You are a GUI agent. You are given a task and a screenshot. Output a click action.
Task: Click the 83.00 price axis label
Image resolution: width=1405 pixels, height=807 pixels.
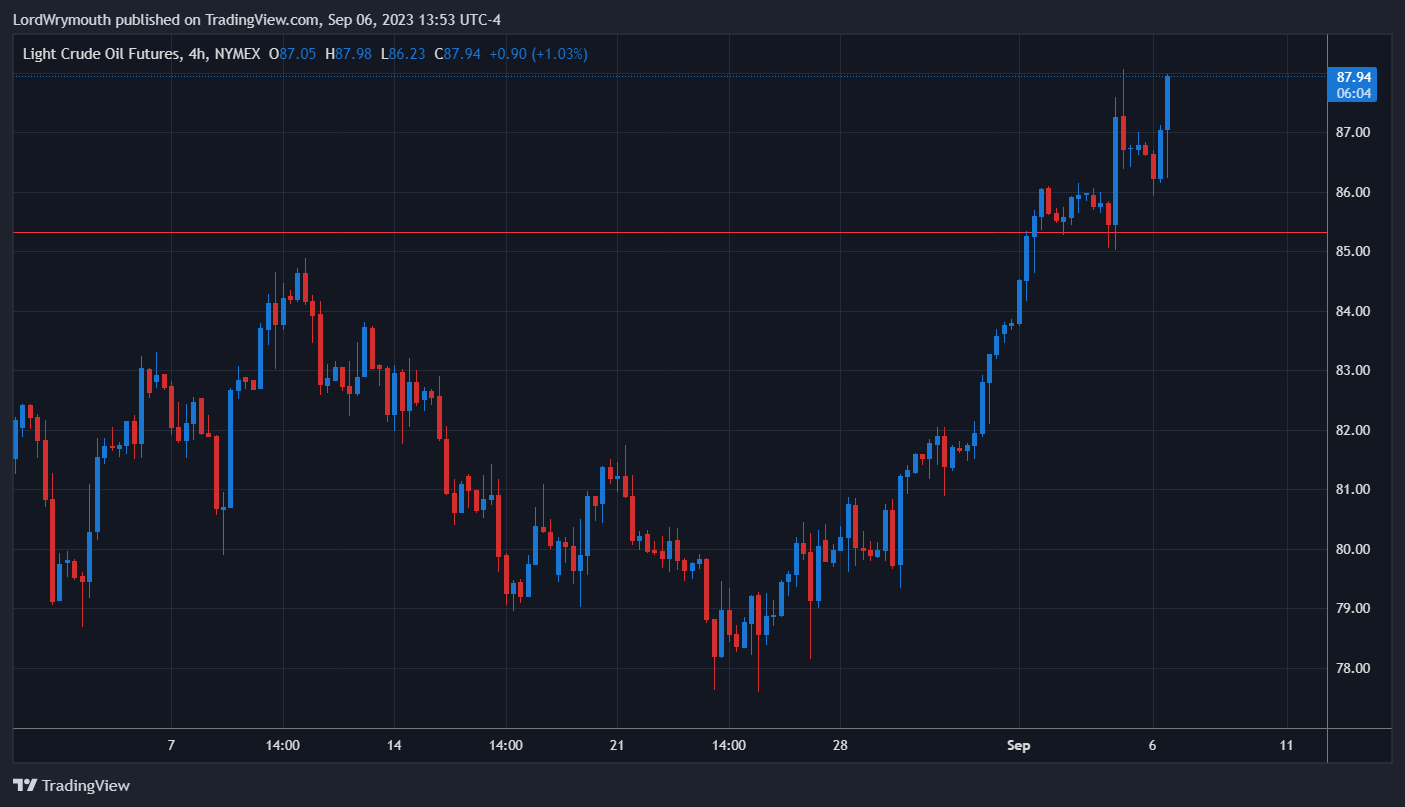click(x=1353, y=370)
